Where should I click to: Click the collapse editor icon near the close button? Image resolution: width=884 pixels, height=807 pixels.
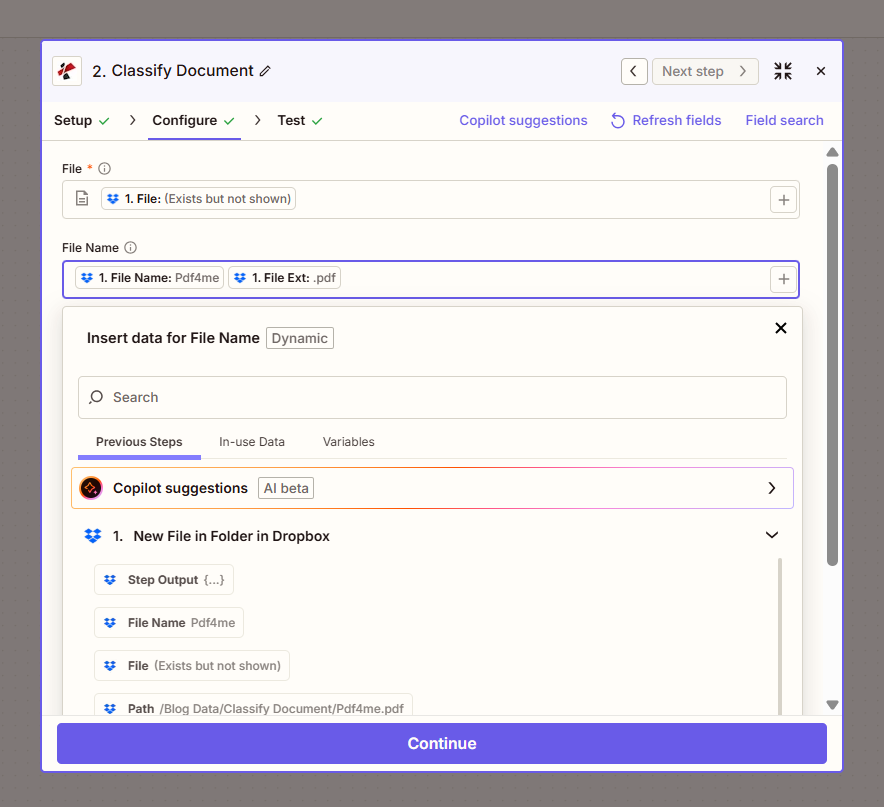(783, 71)
